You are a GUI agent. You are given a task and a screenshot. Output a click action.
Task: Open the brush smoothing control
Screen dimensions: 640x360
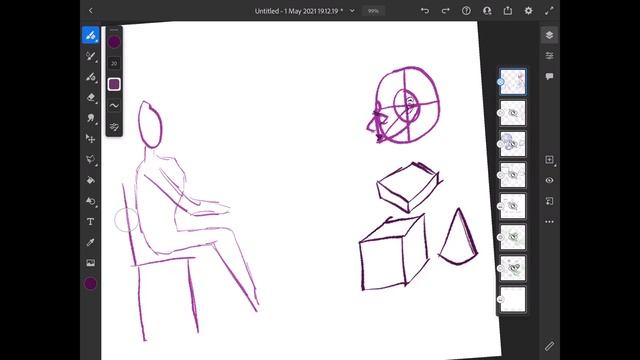pyautogui.click(x=114, y=106)
